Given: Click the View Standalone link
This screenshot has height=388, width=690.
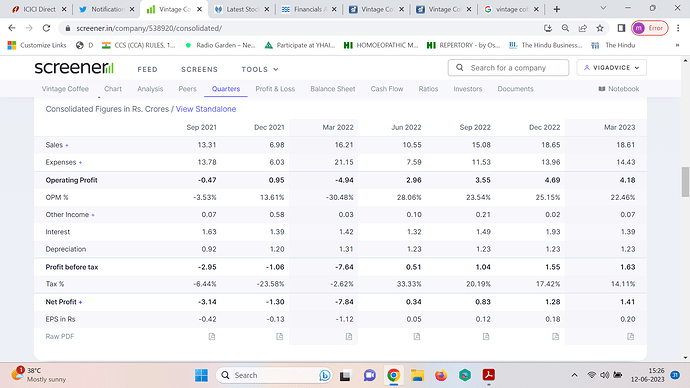Looking at the screenshot, I should 206,109.
